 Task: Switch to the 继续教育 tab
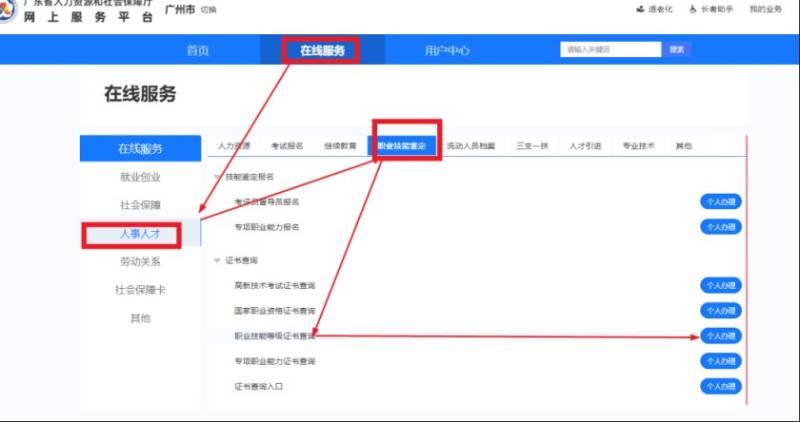click(x=339, y=146)
